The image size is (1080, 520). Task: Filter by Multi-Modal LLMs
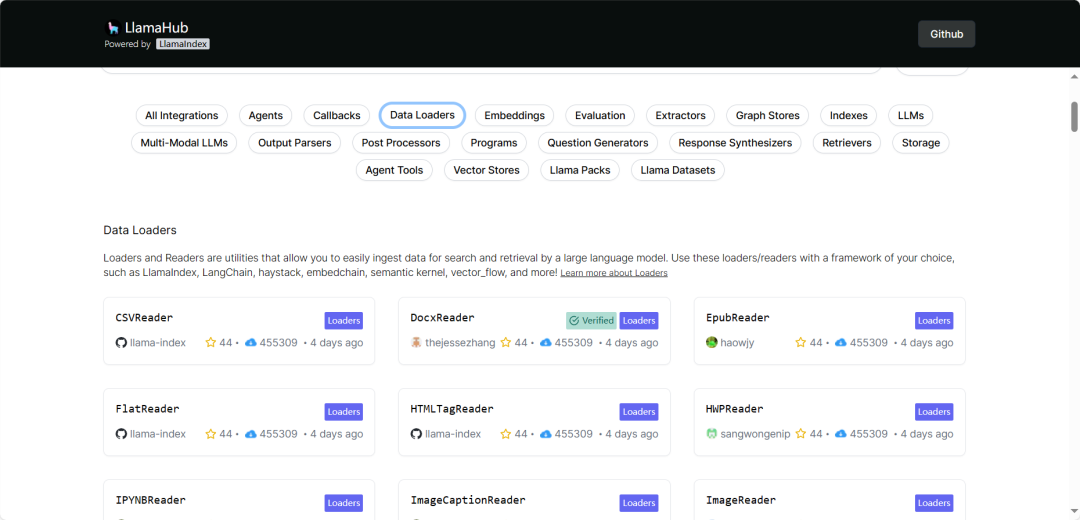[x=184, y=143]
